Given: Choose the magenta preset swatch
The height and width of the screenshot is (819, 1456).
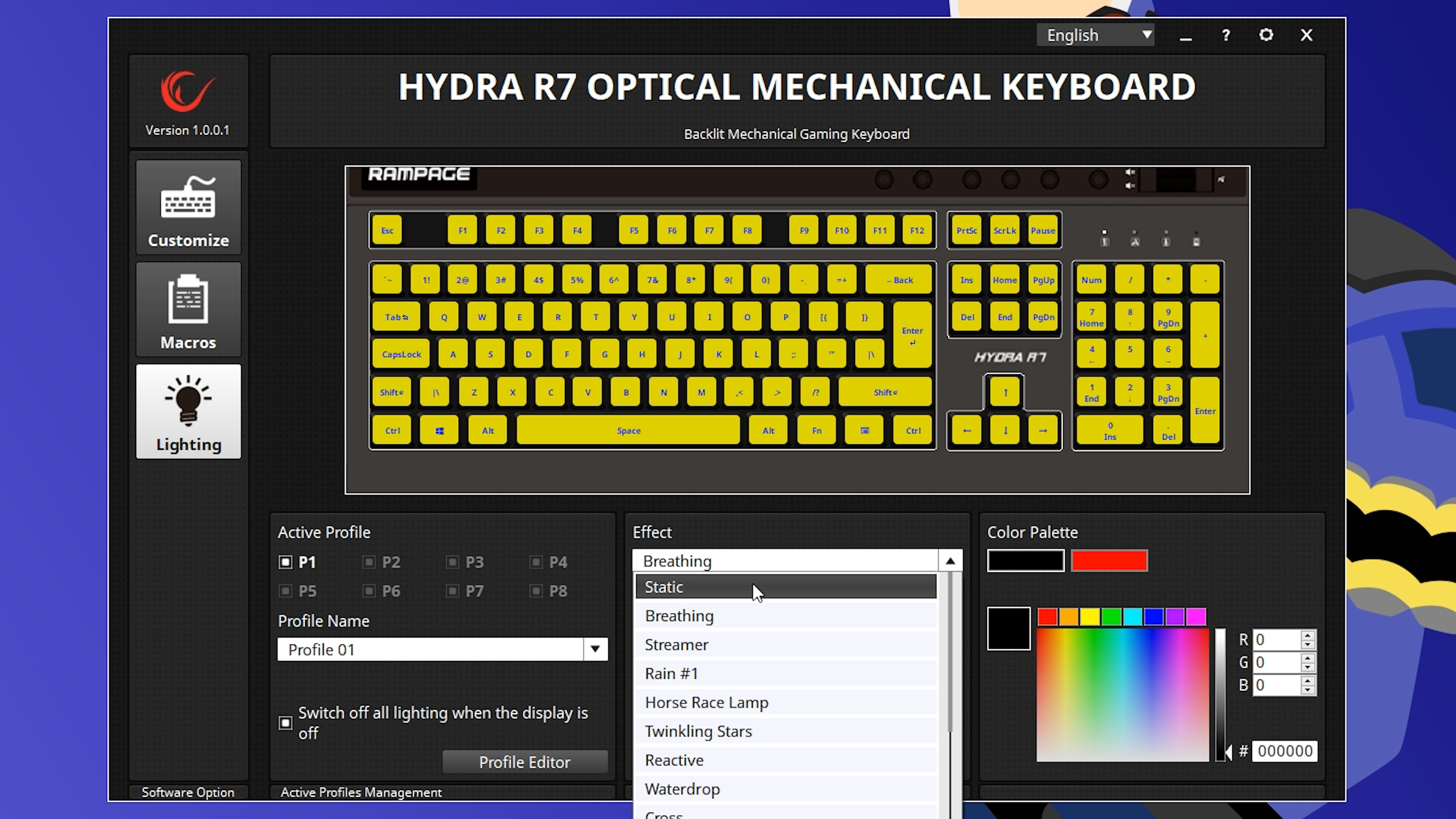Looking at the screenshot, I should click(x=1196, y=617).
